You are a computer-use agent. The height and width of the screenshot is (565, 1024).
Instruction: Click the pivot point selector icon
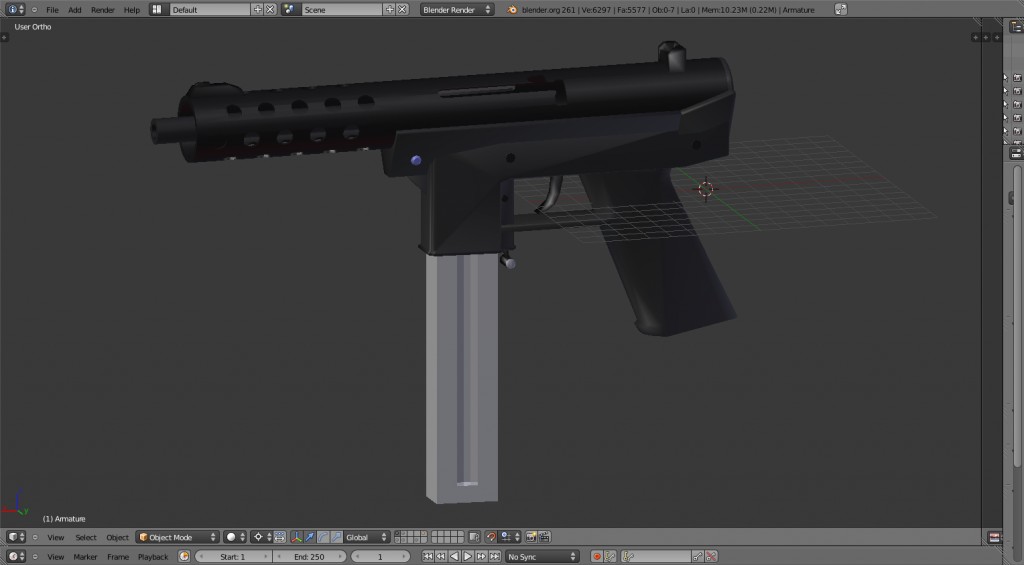click(x=261, y=537)
